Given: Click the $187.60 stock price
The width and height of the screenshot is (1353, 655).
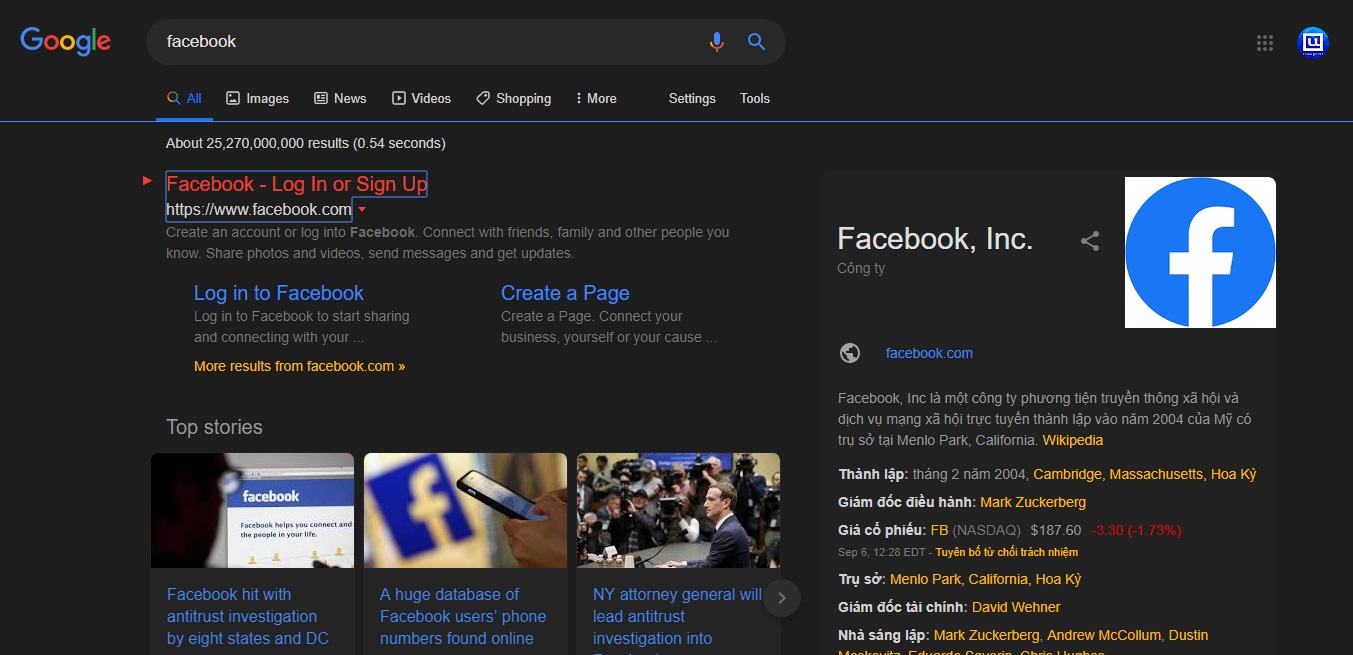Looking at the screenshot, I should coord(1056,530).
